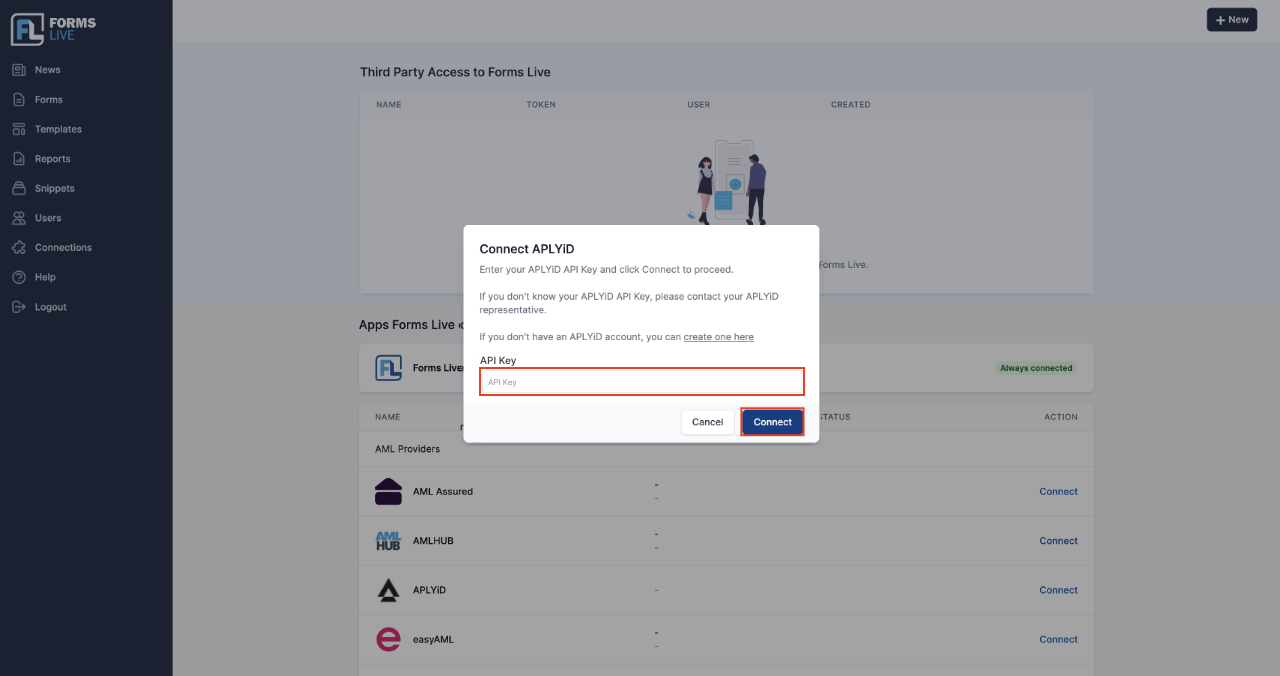1280x676 pixels.
Task: Cancel the Connect APLYiD dialog
Action: point(707,422)
